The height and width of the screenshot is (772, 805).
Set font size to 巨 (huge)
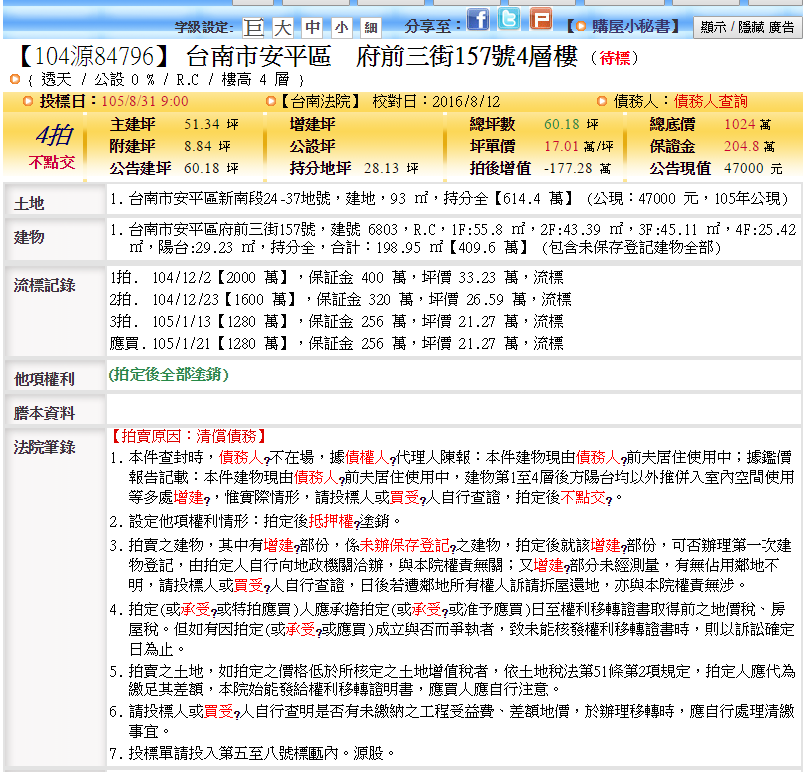pyautogui.click(x=253, y=27)
